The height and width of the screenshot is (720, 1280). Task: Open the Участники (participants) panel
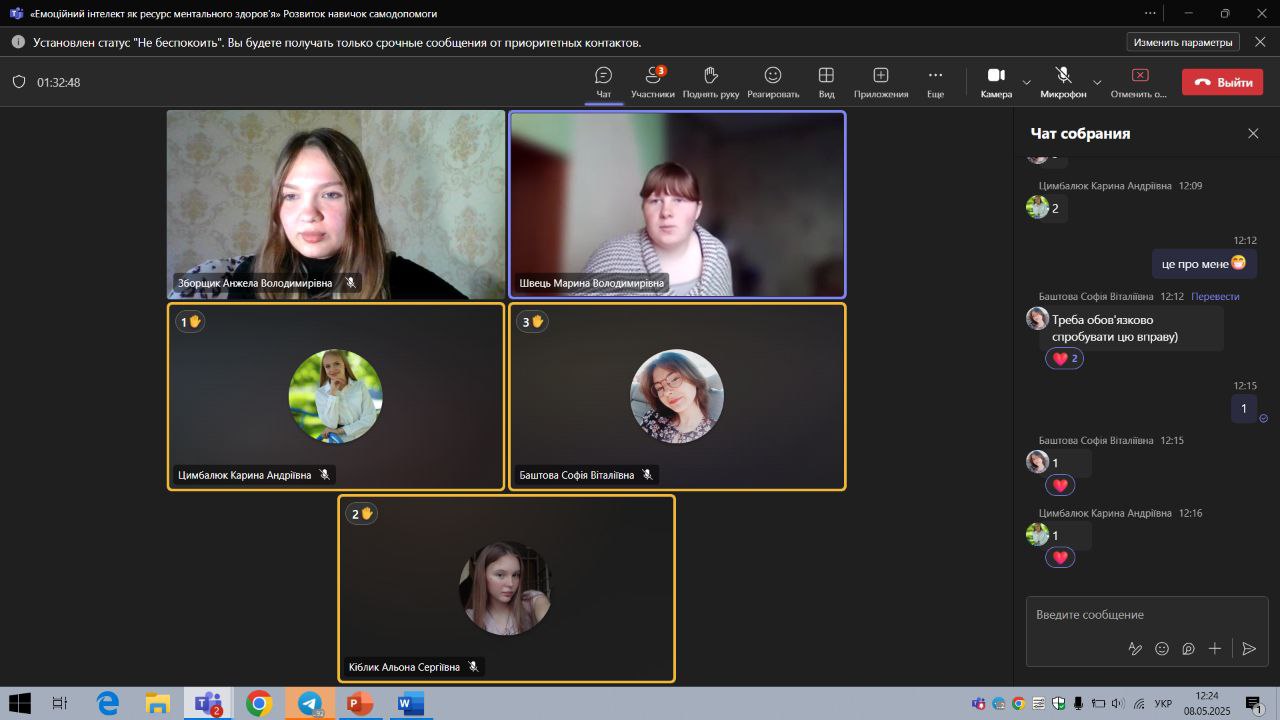pyautogui.click(x=653, y=82)
